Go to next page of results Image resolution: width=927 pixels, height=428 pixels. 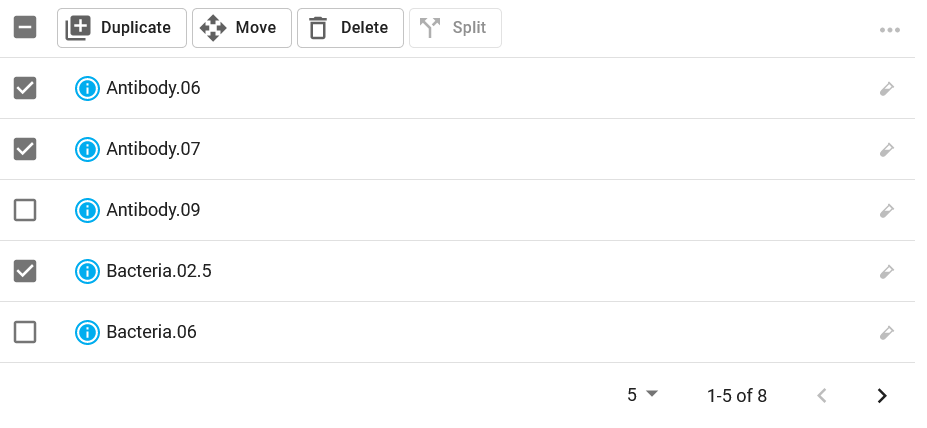click(882, 395)
